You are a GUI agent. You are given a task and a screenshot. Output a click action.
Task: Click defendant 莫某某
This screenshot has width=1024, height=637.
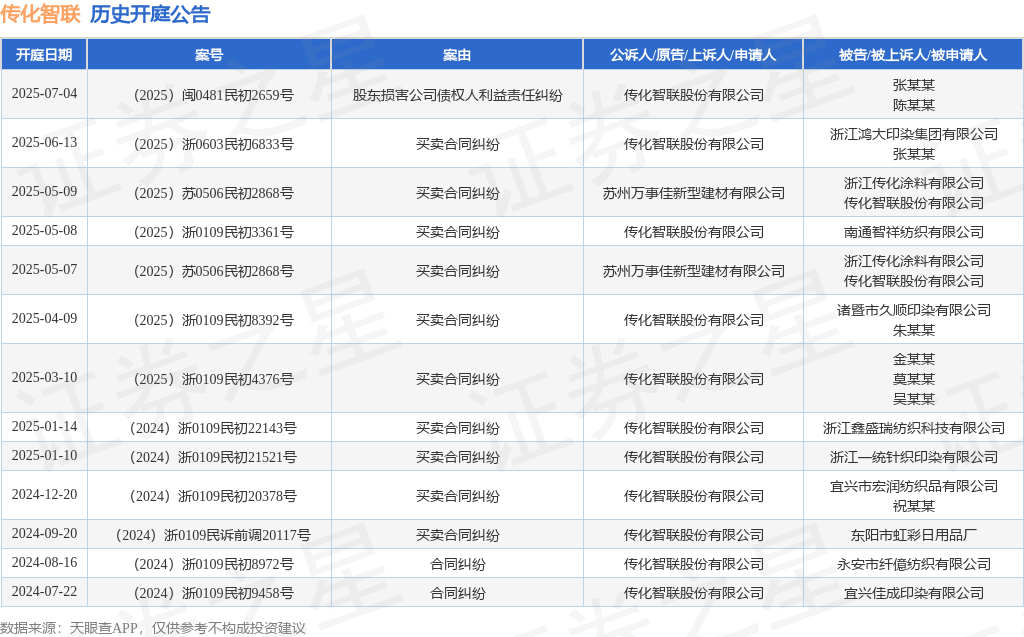pyautogui.click(x=914, y=380)
